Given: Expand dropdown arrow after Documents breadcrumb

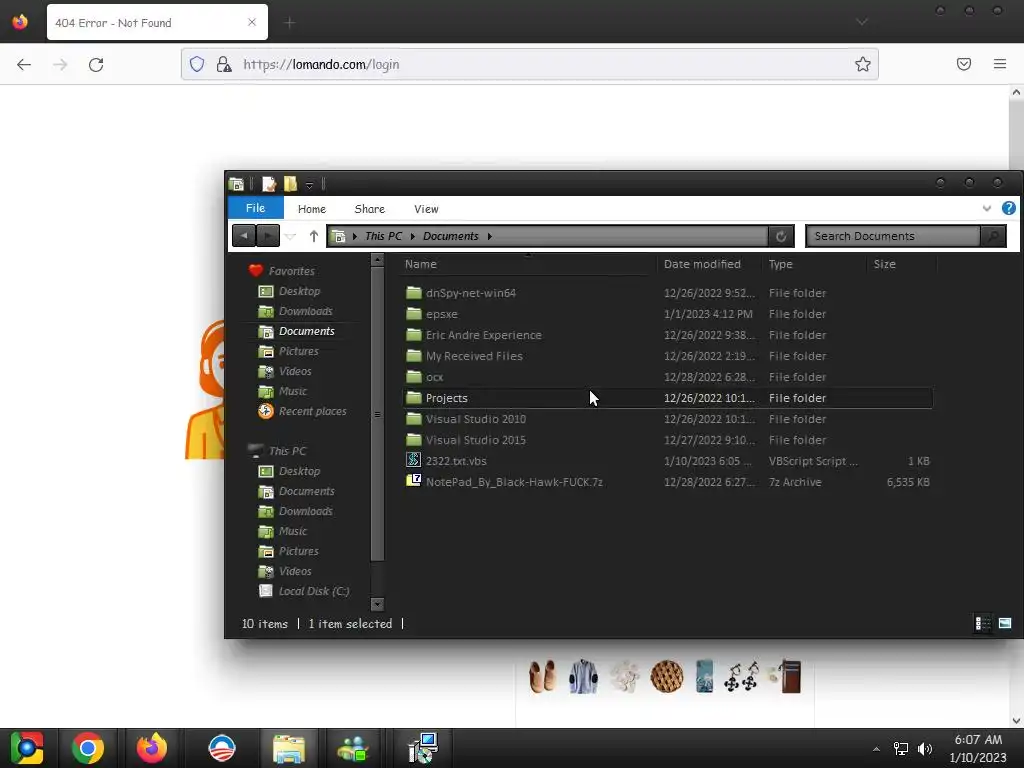Looking at the screenshot, I should click(x=489, y=236).
